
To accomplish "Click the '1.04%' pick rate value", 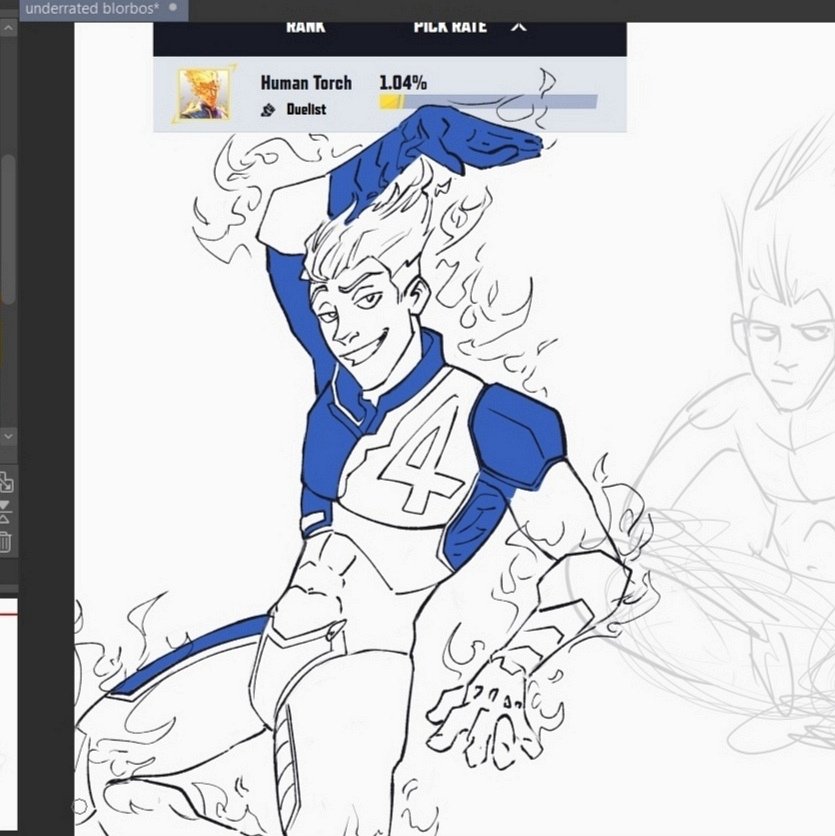I will 403,83.
